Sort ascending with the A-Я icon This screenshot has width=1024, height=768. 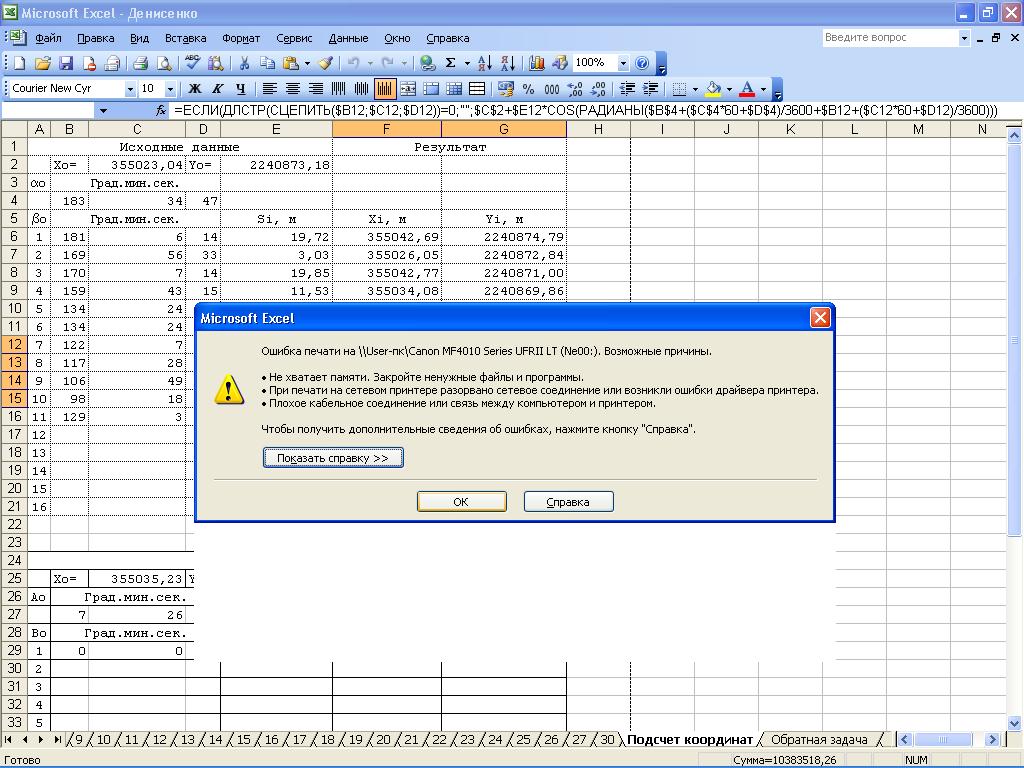484,63
